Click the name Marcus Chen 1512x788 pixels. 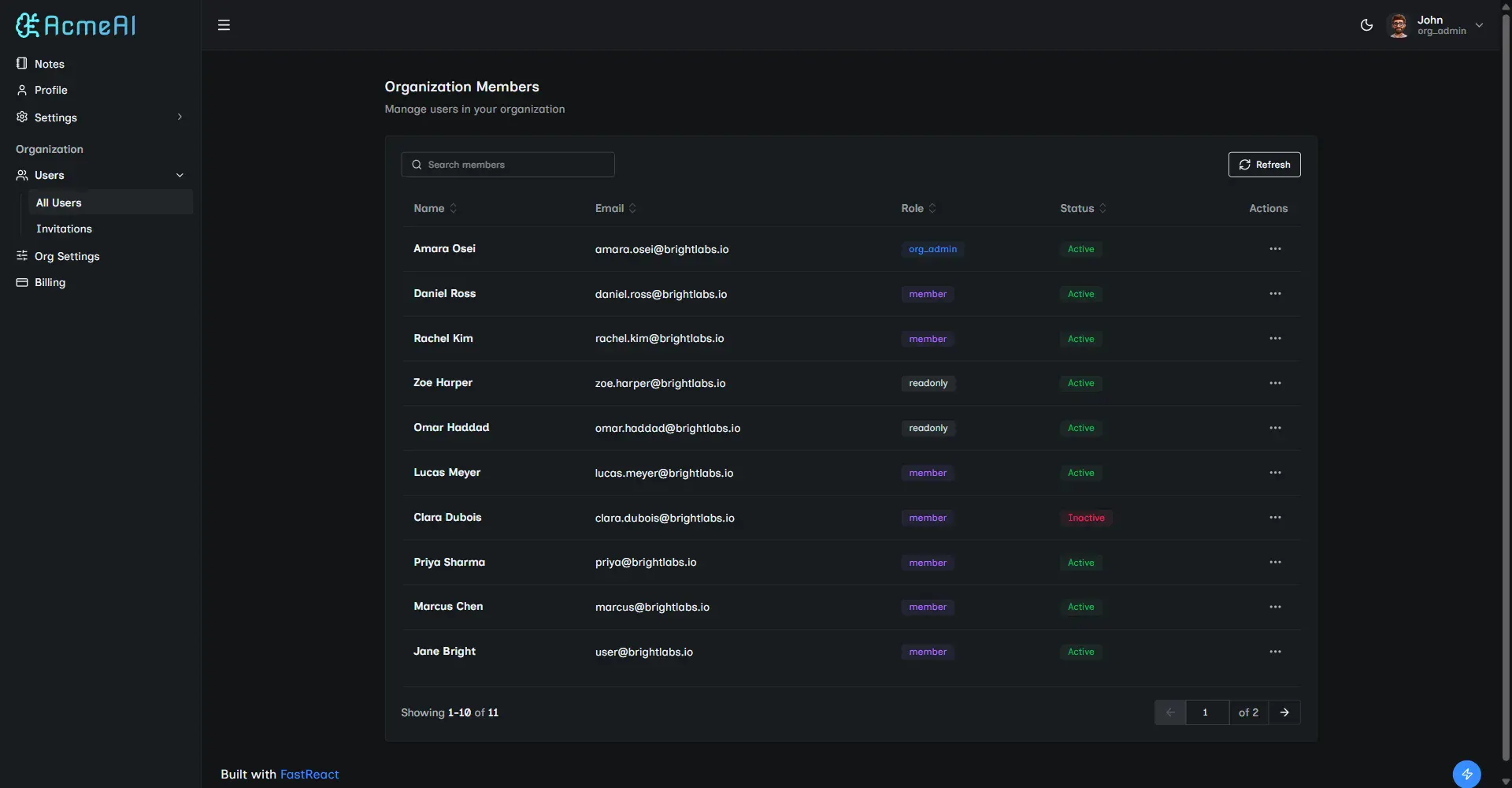448,606
